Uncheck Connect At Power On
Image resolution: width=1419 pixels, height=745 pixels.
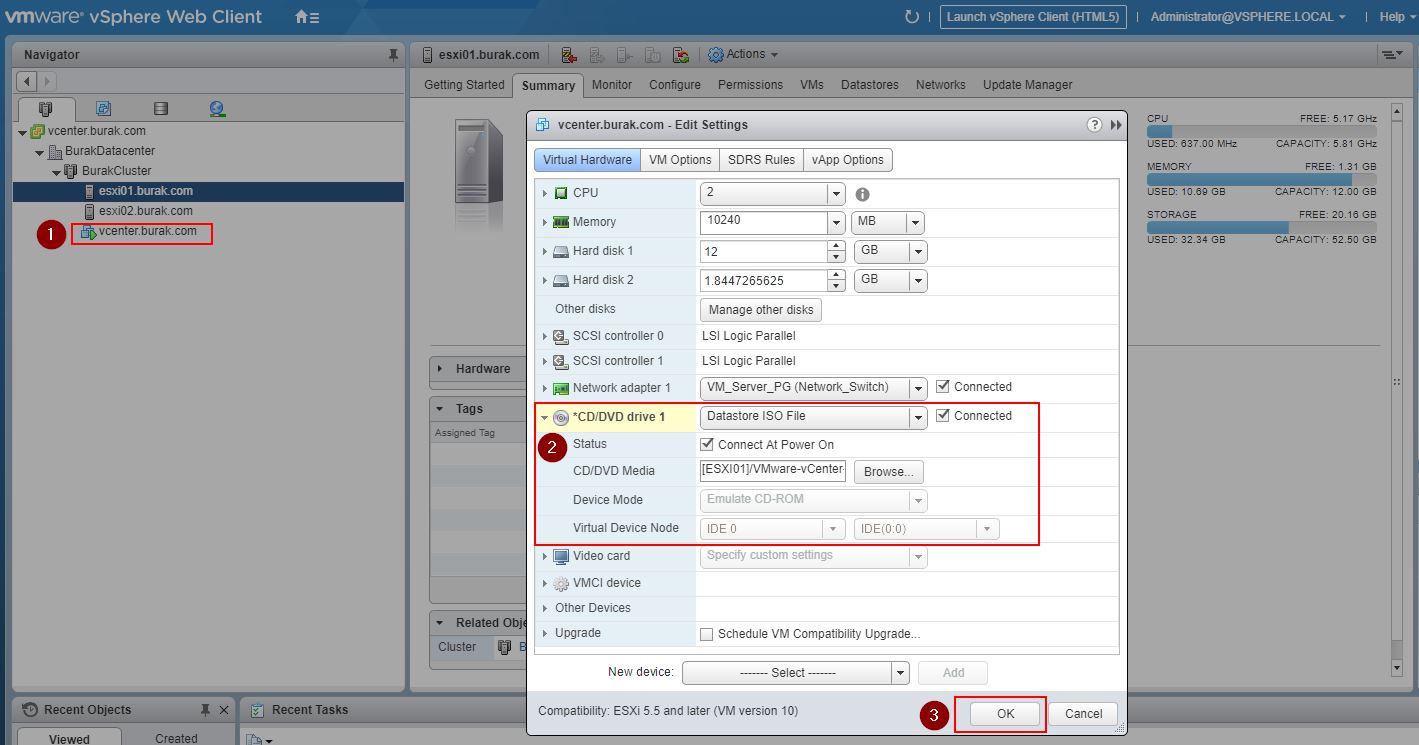point(708,445)
